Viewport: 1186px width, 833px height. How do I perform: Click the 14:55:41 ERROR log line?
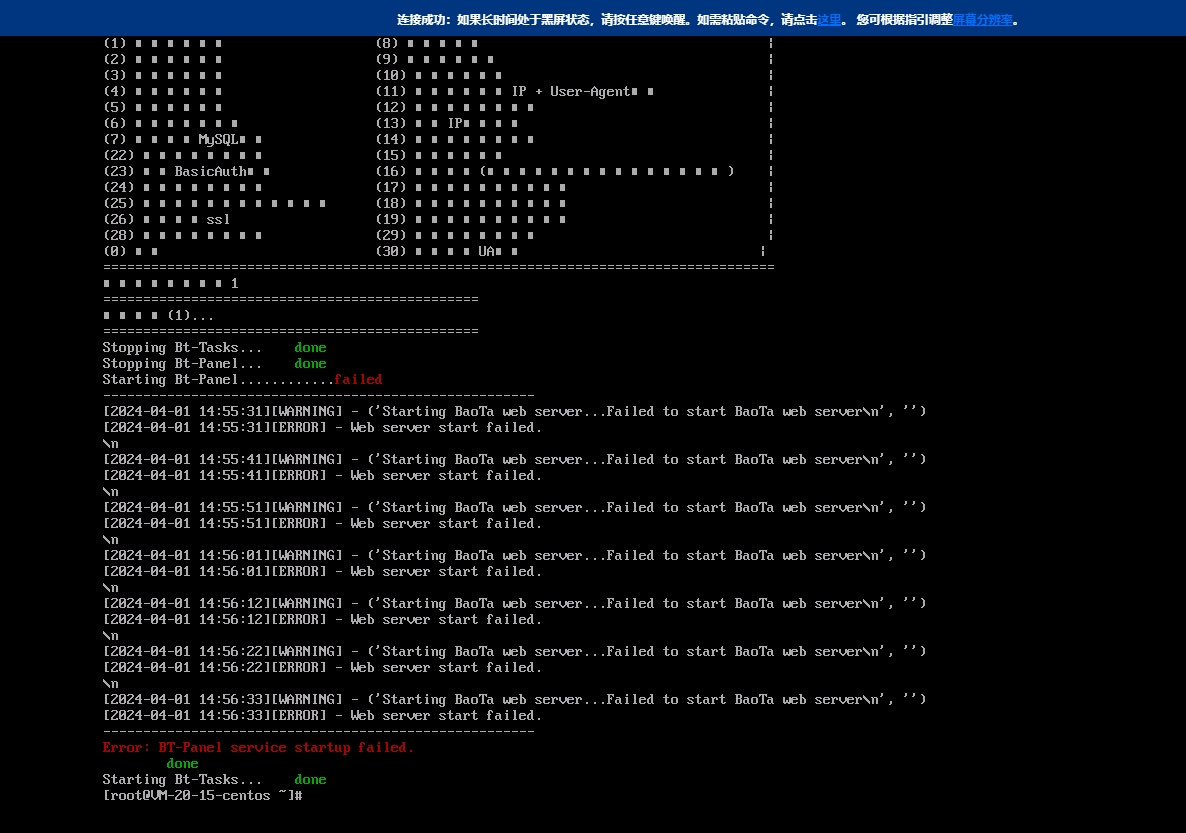pyautogui.click(x=322, y=476)
